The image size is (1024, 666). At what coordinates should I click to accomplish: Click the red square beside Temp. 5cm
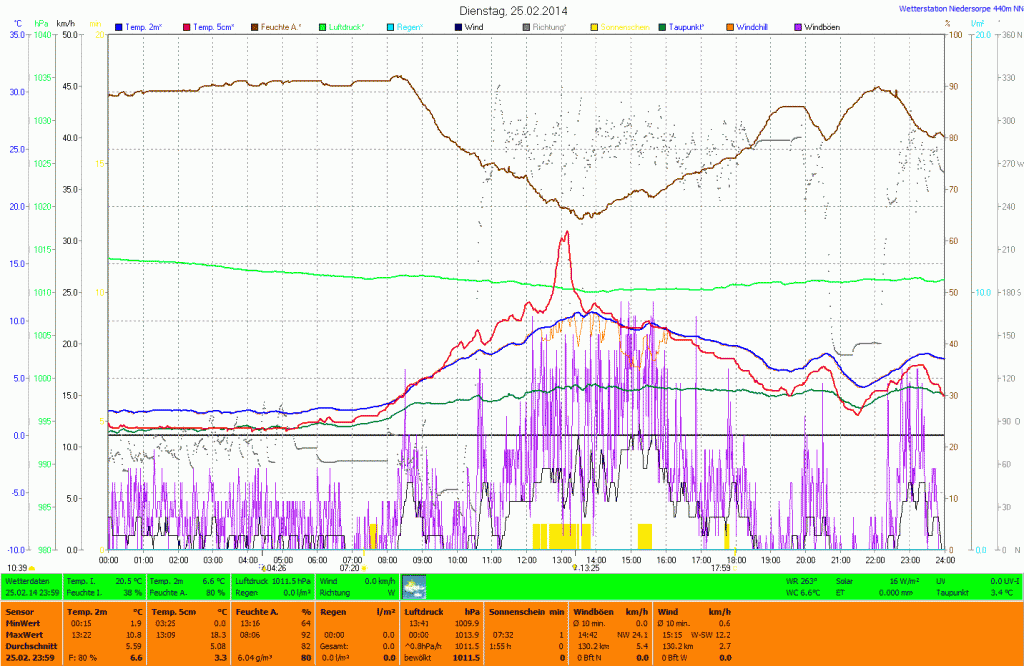187,26
